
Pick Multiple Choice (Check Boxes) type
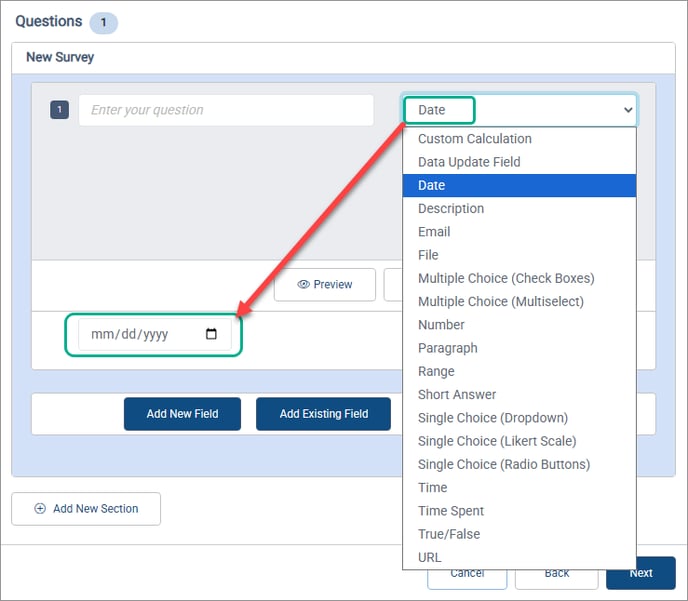coord(505,278)
